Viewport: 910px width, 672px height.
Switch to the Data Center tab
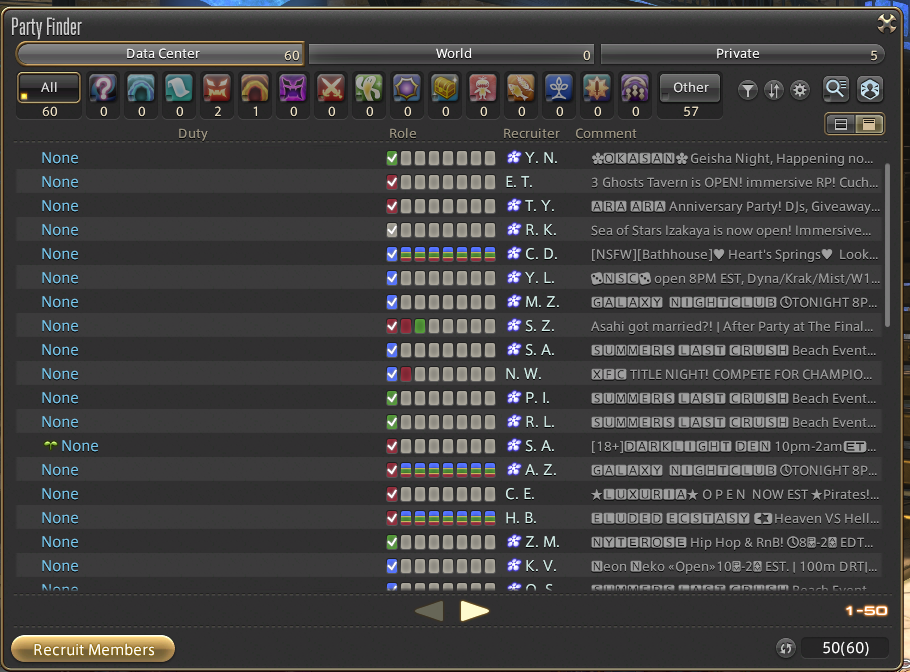coord(160,54)
